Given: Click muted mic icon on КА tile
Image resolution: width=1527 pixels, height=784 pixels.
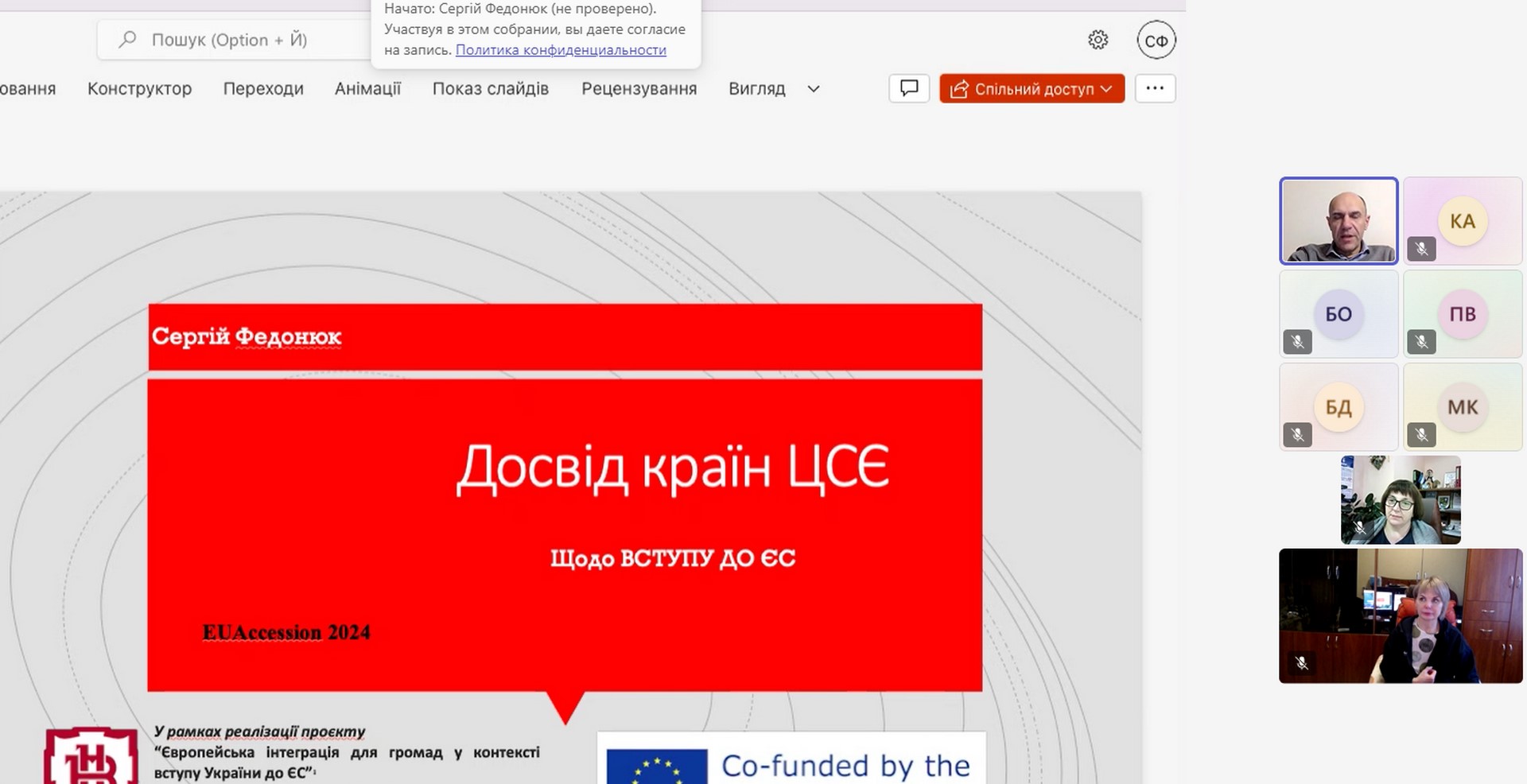Looking at the screenshot, I should pyautogui.click(x=1421, y=249).
